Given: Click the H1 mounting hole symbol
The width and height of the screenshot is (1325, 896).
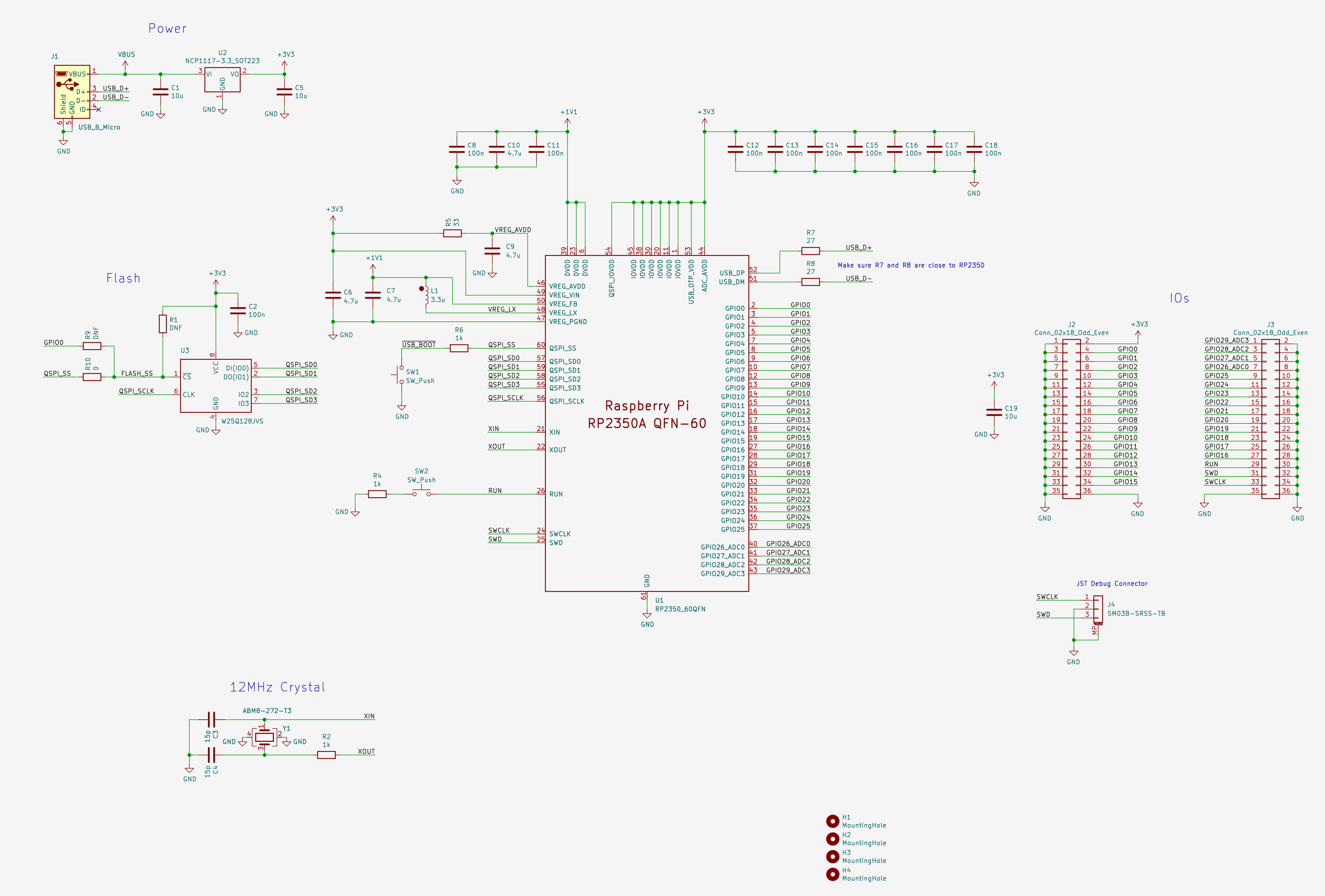Looking at the screenshot, I should [832, 821].
